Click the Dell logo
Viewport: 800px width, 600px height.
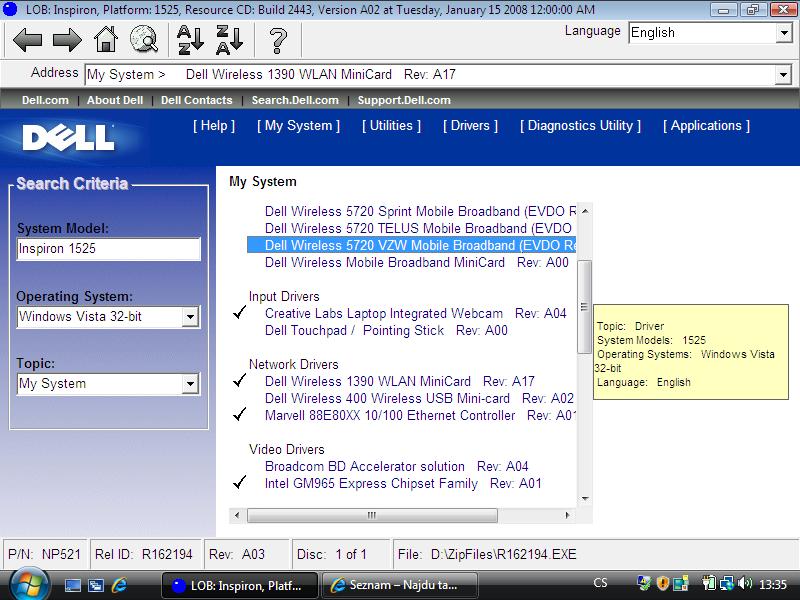click(x=68, y=138)
